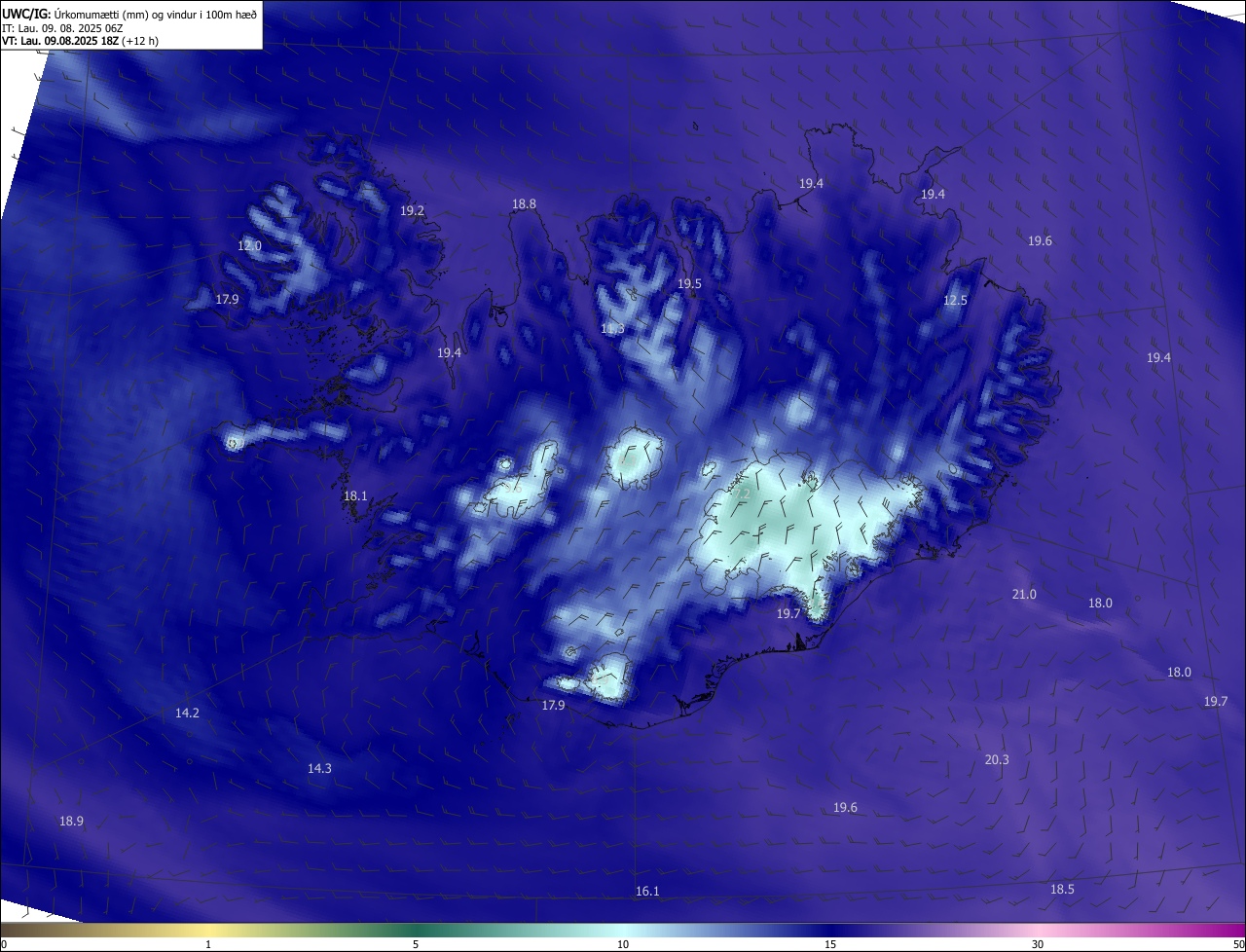The width and height of the screenshot is (1246, 952).
Task: Select the 12.5 value label
Action: point(956,301)
